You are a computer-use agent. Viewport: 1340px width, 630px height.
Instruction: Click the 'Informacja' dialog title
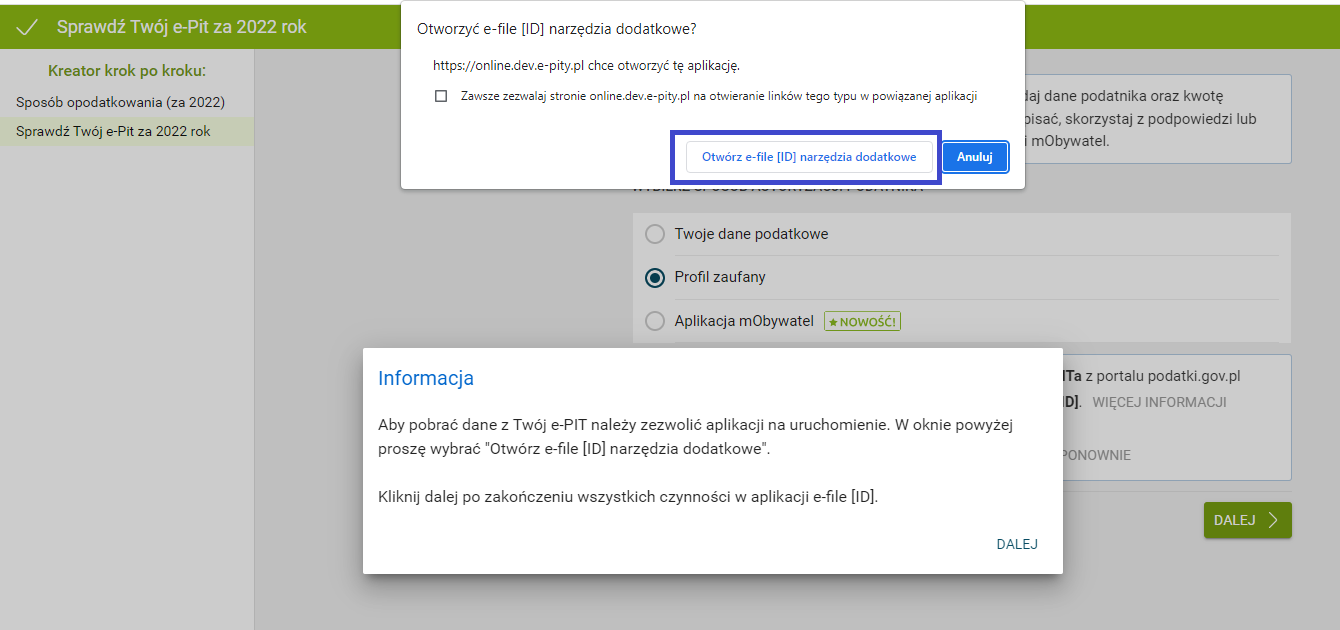point(425,378)
